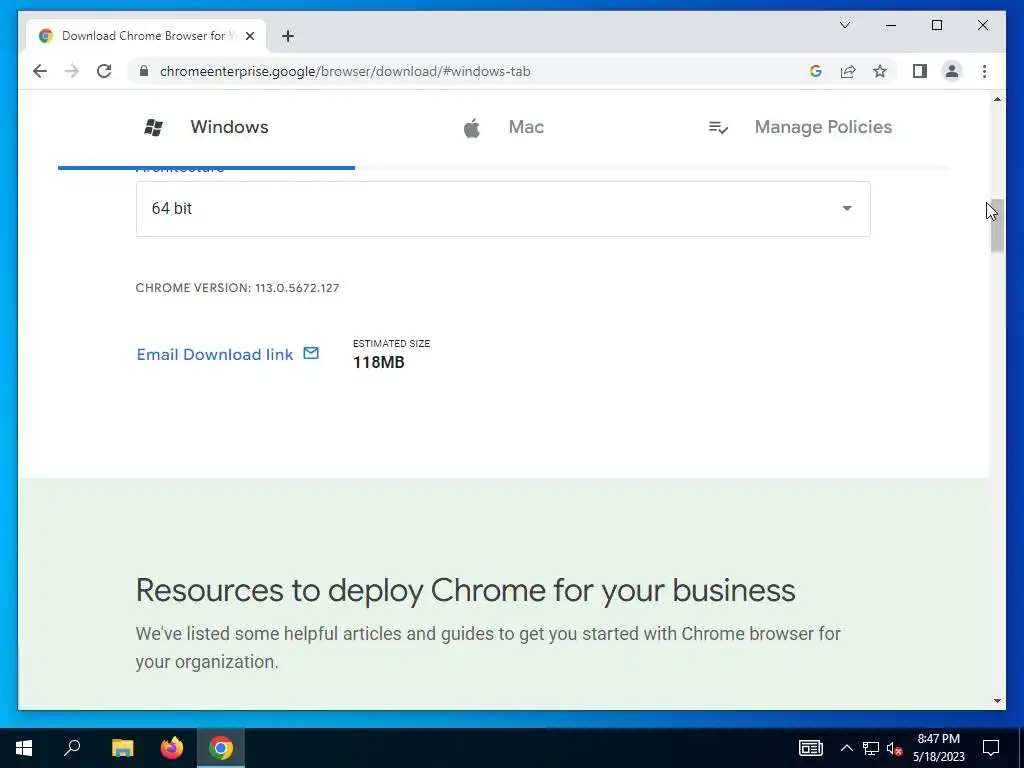Show hidden system tray icons
1024x768 pixels.
tap(846, 748)
